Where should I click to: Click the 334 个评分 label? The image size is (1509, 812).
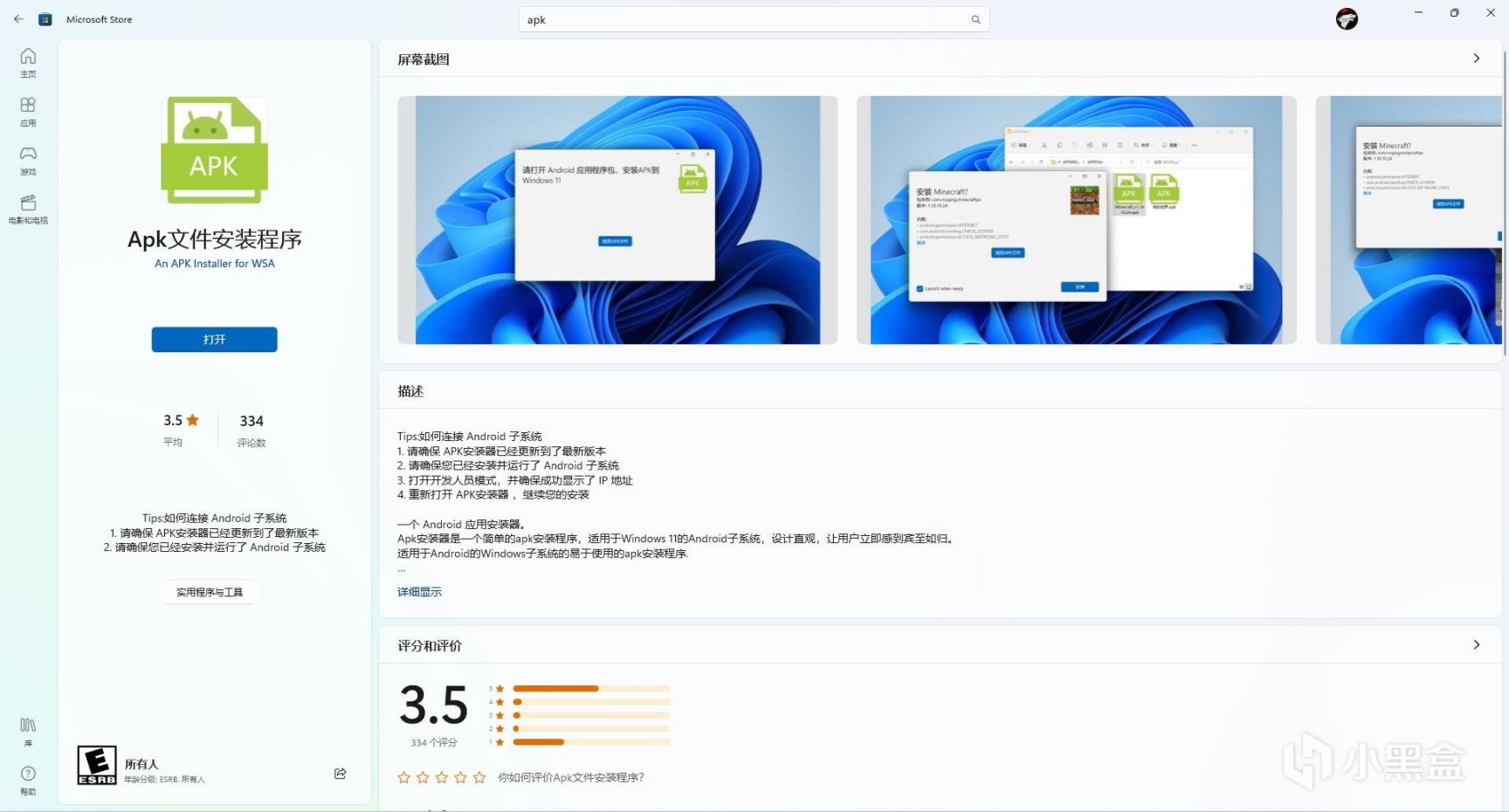pos(434,743)
